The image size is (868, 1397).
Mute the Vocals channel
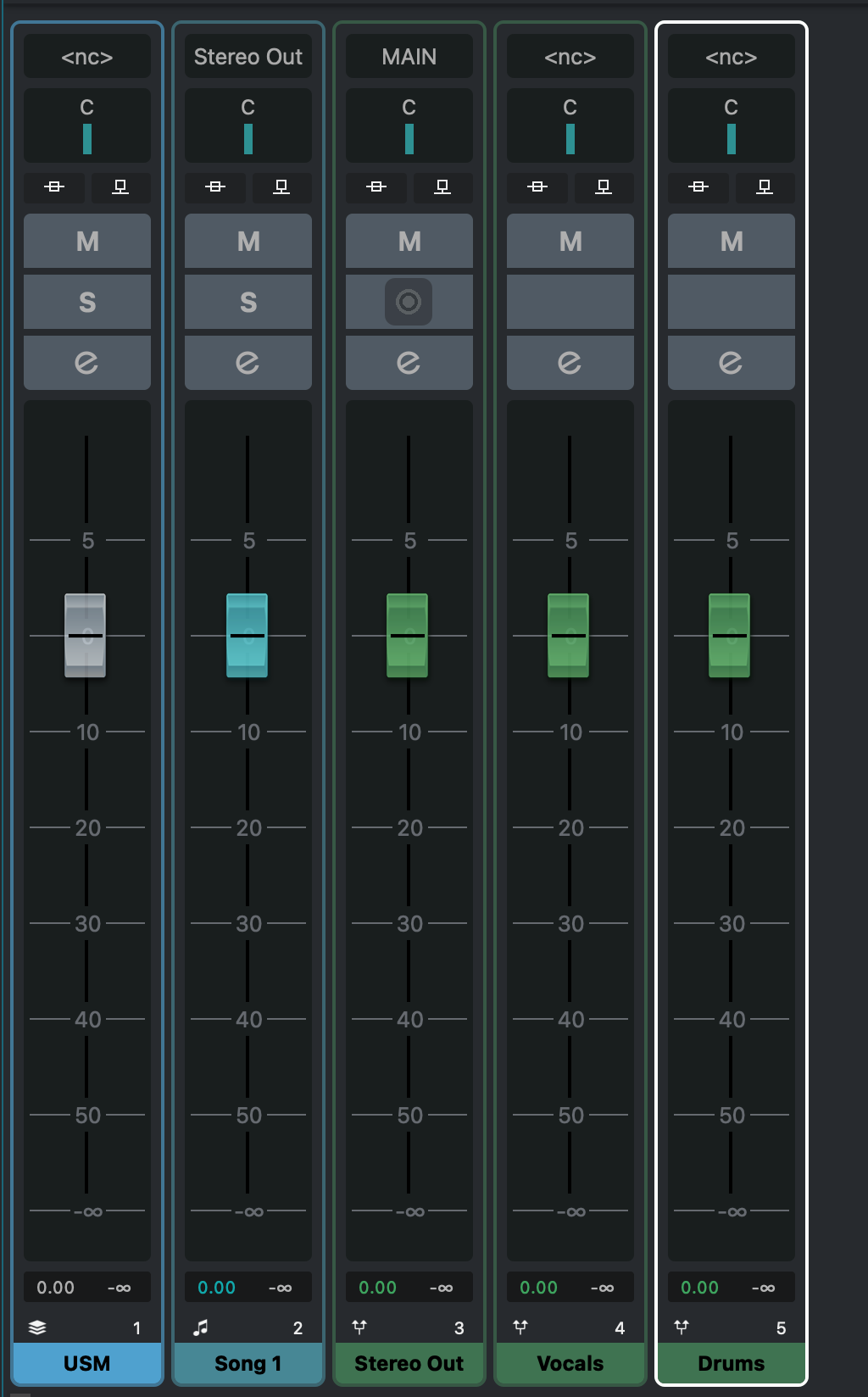(570, 242)
